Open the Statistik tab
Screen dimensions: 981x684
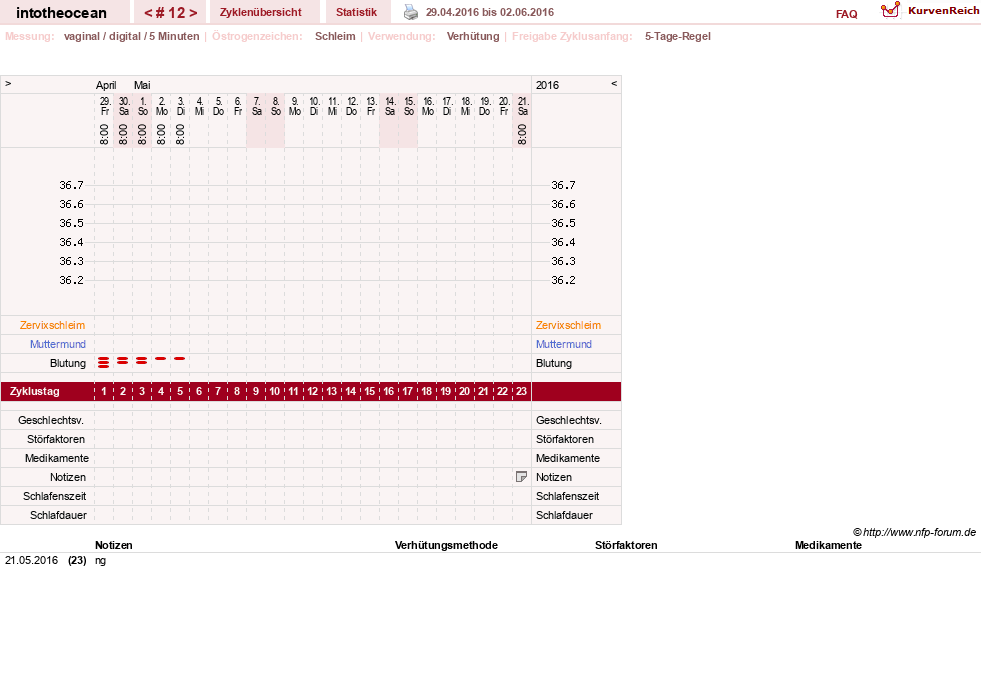click(357, 12)
